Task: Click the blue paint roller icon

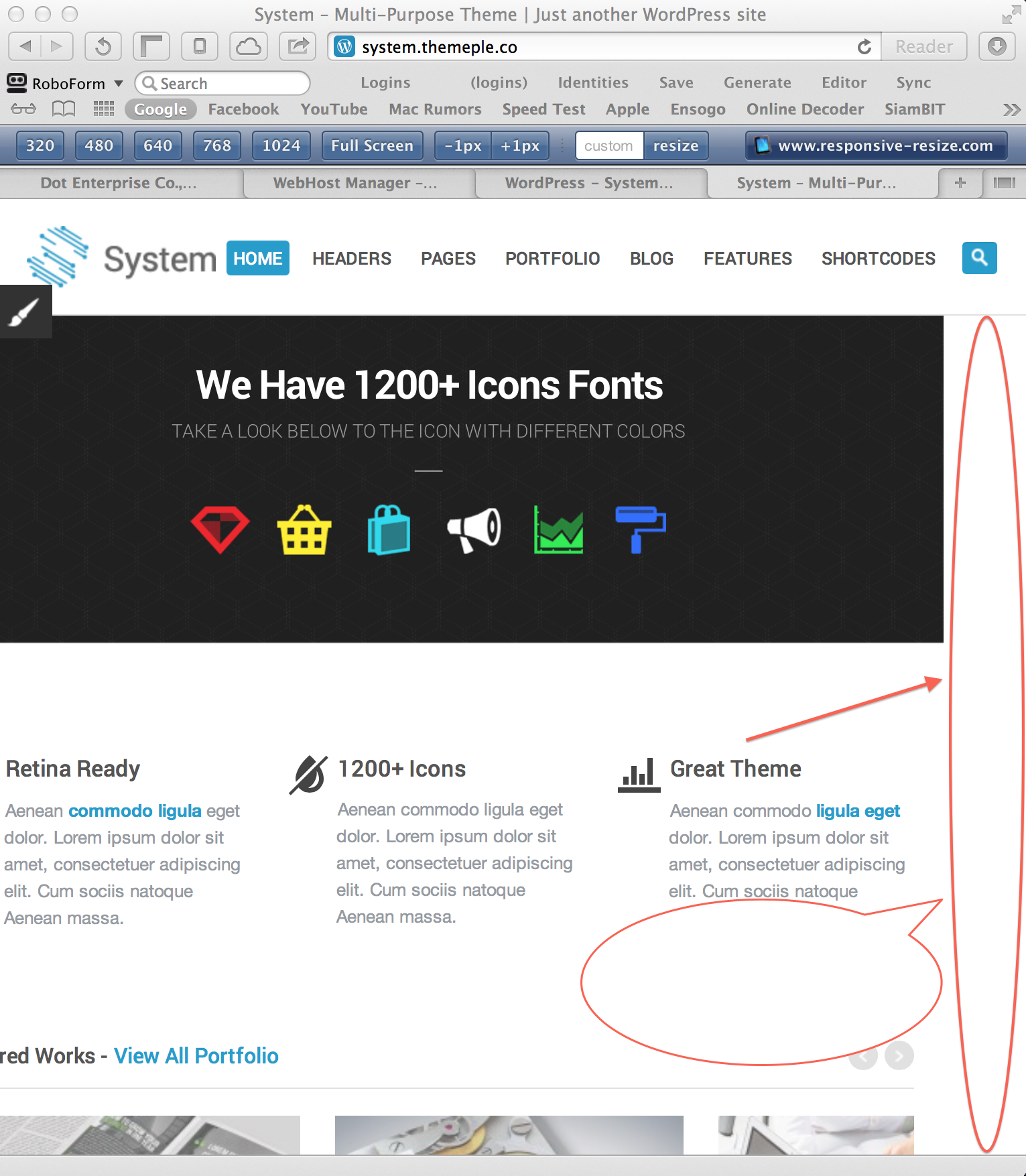Action: click(x=641, y=529)
